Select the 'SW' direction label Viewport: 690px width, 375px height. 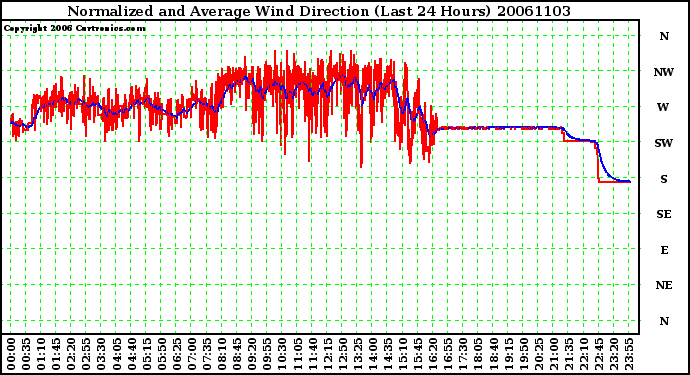664,143
